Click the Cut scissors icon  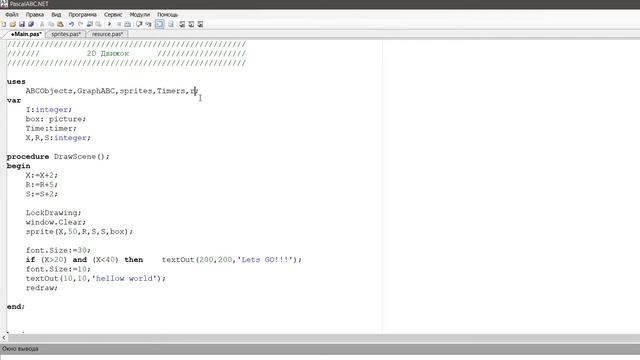click(42, 24)
